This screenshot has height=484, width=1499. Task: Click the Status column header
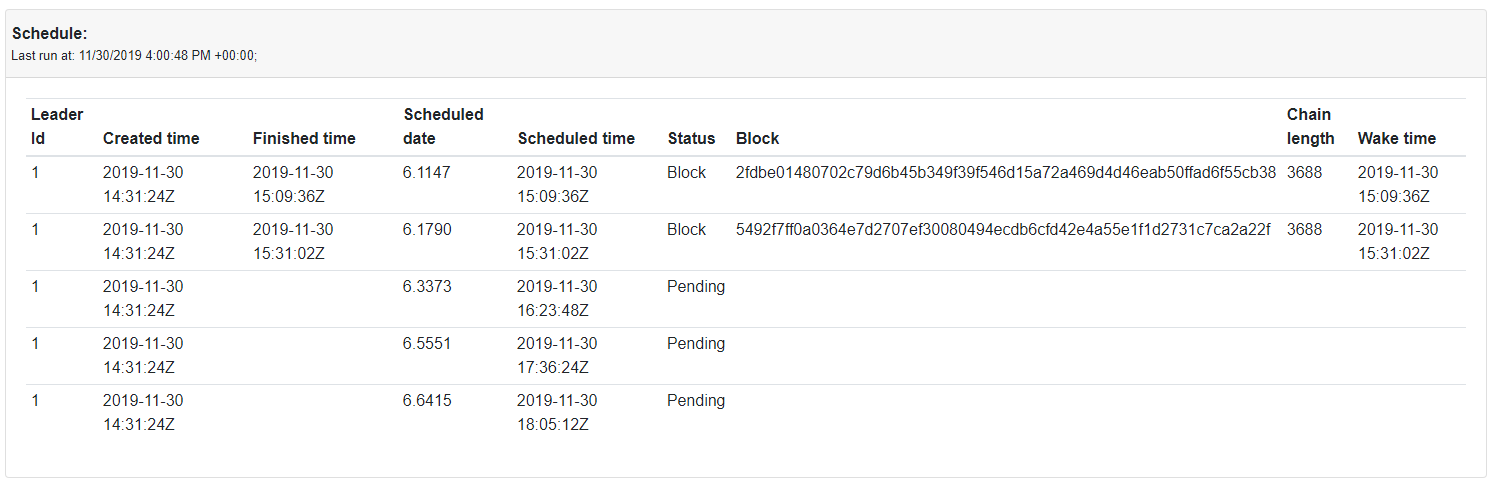[692, 138]
